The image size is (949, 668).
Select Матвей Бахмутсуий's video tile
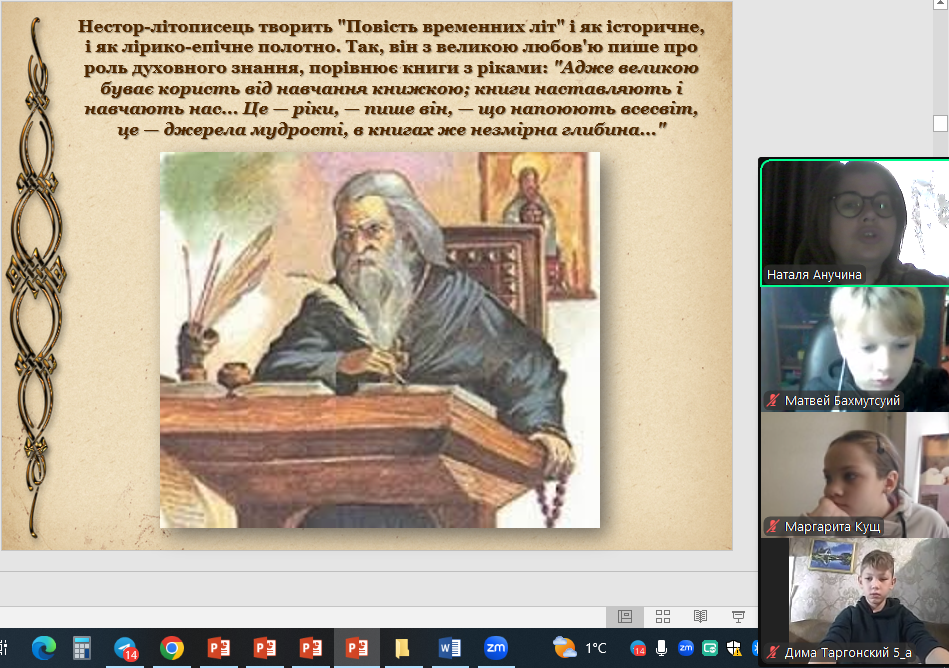855,349
